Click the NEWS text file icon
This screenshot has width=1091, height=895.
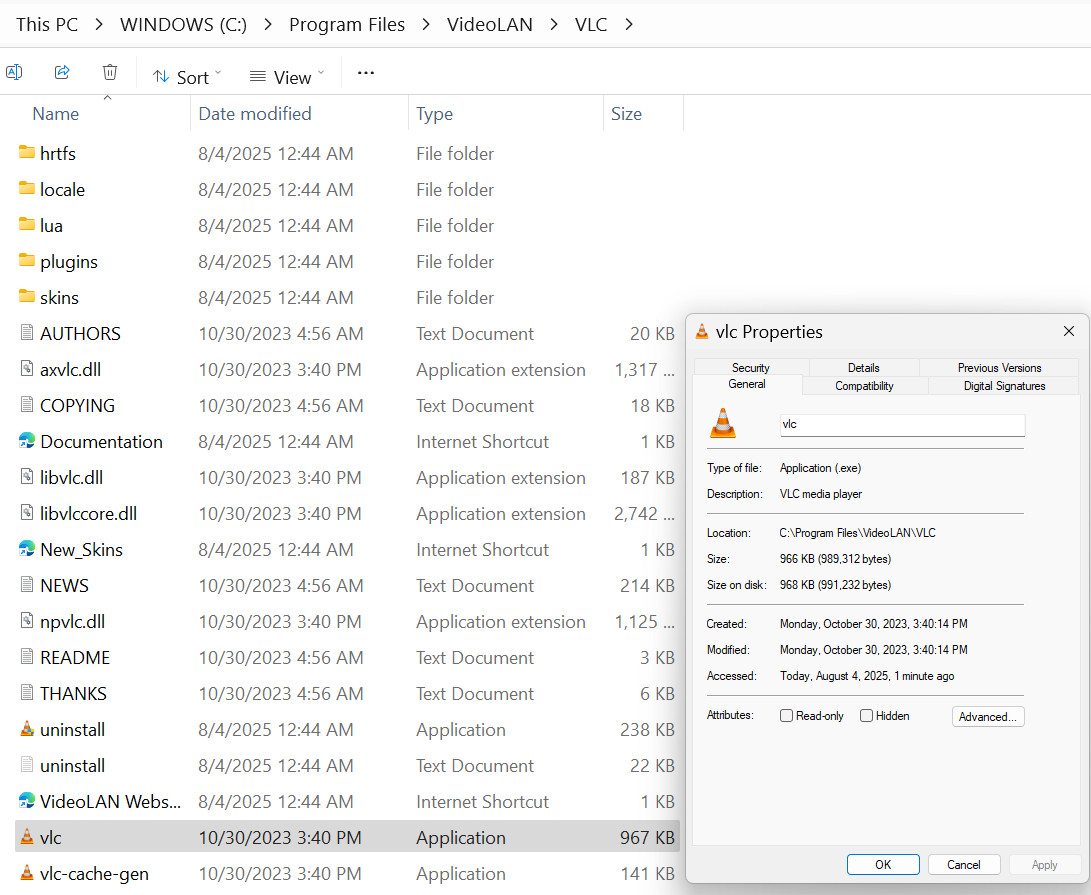click(x=26, y=585)
